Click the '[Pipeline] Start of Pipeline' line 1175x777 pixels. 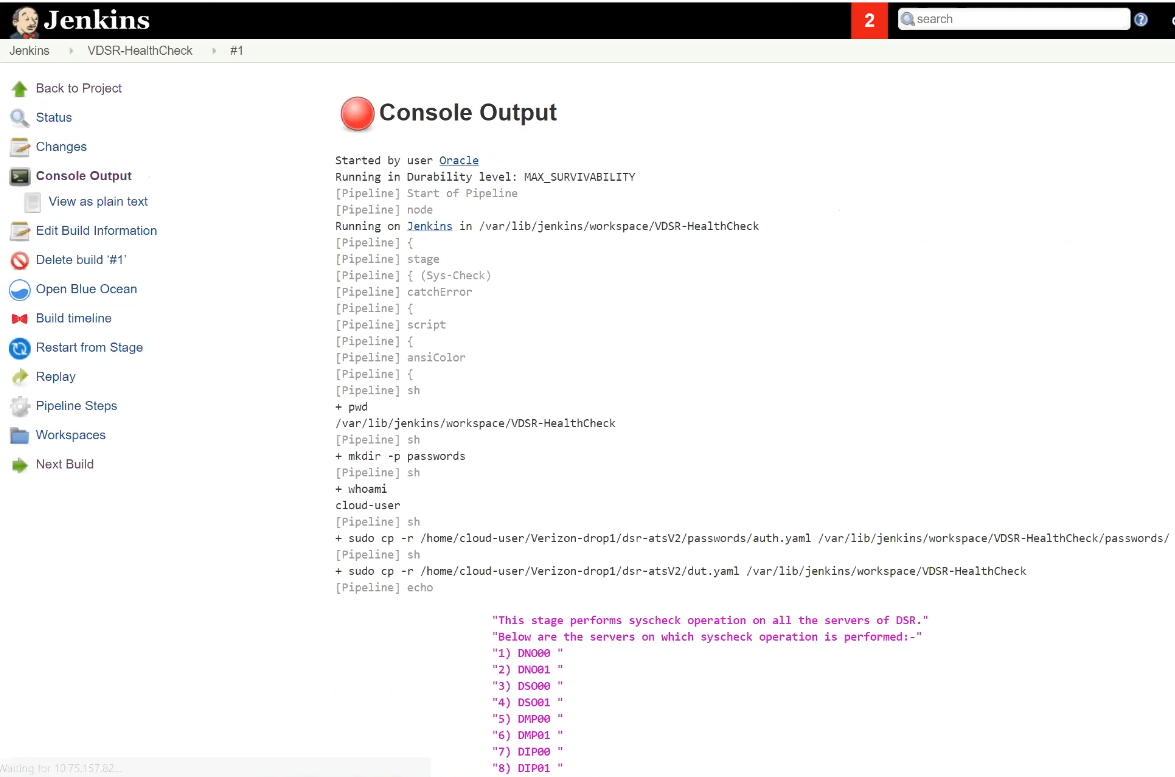tap(426, 193)
